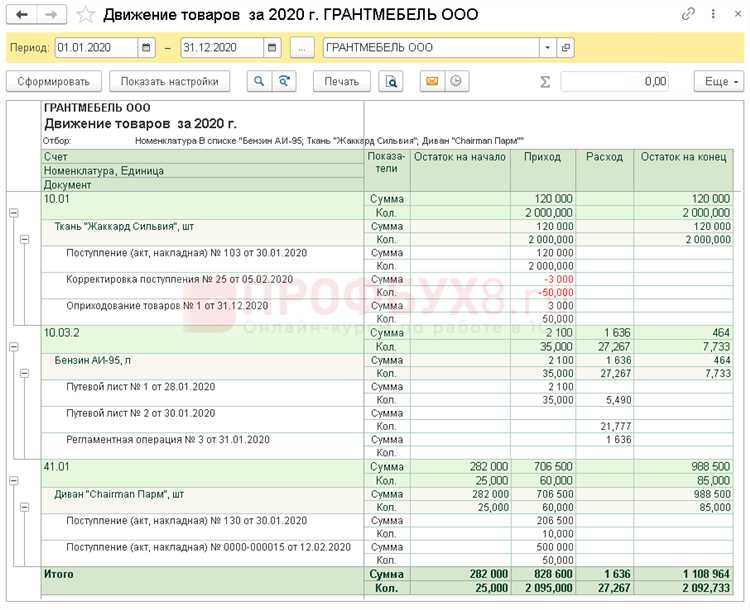Click the end date field 31.12.2020
750x610 pixels.
222,47
